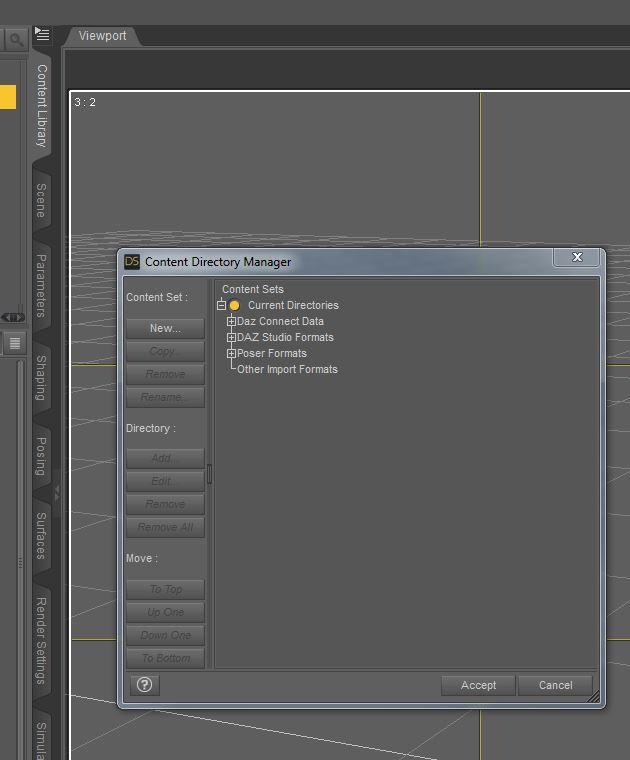Open the Viewport tab
Screen dimensions: 630x760
[102, 36]
